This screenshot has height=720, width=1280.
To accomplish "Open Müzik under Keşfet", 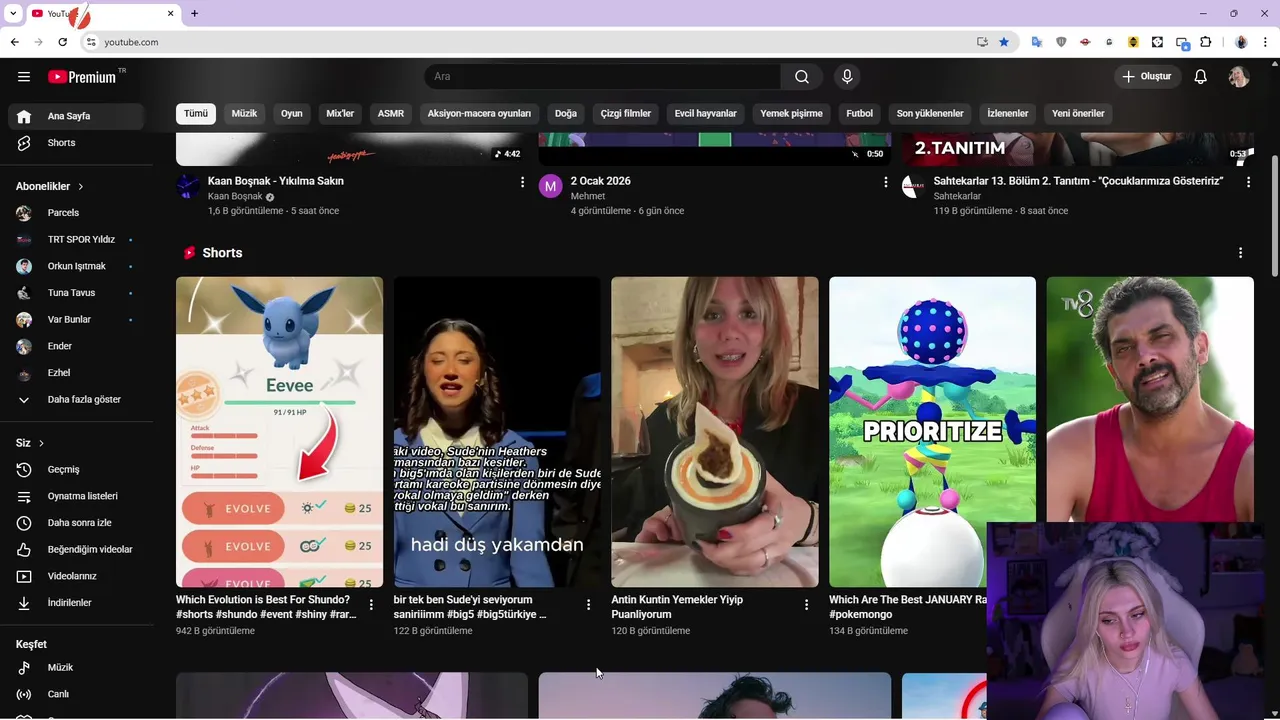I will 76,667.
